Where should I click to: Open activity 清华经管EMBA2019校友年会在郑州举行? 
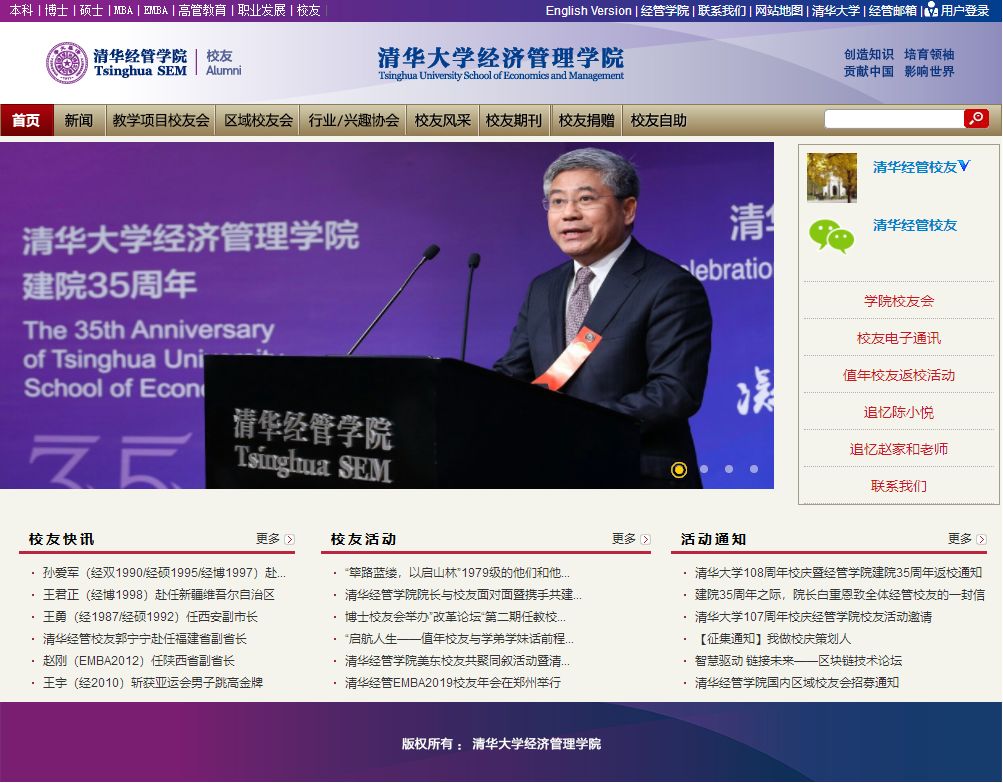pyautogui.click(x=453, y=683)
